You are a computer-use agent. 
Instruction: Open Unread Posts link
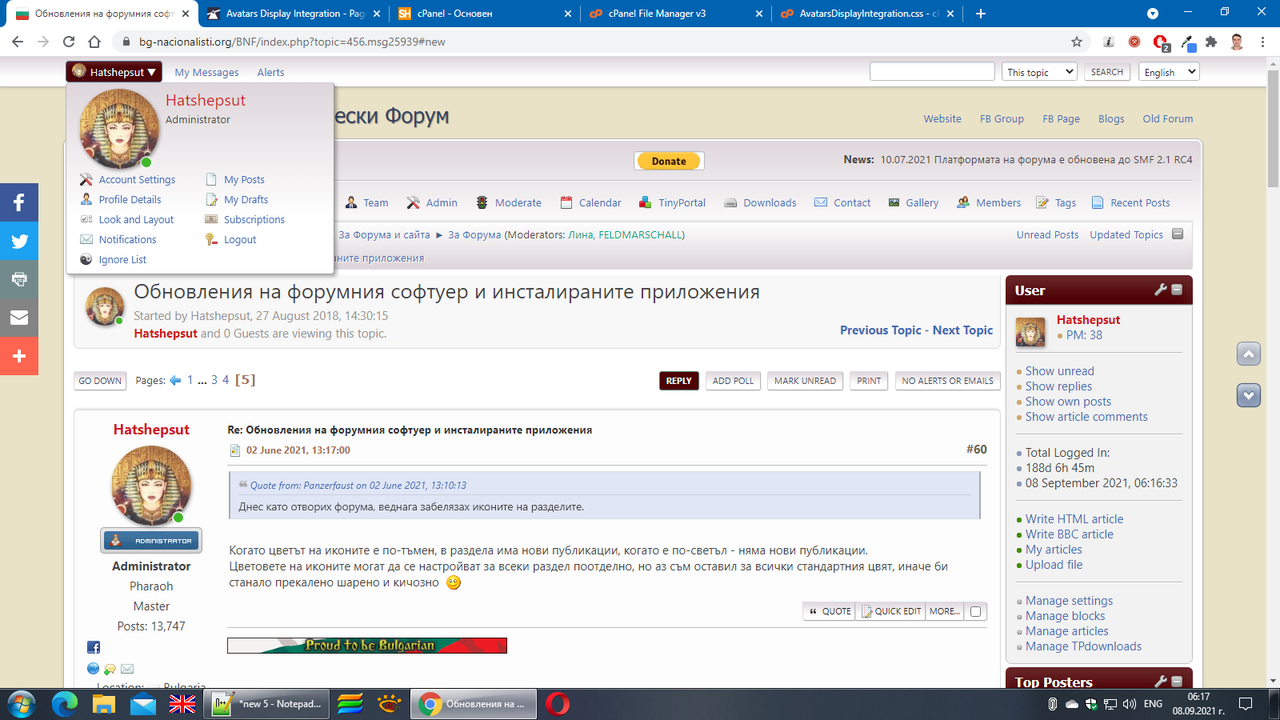(1047, 235)
